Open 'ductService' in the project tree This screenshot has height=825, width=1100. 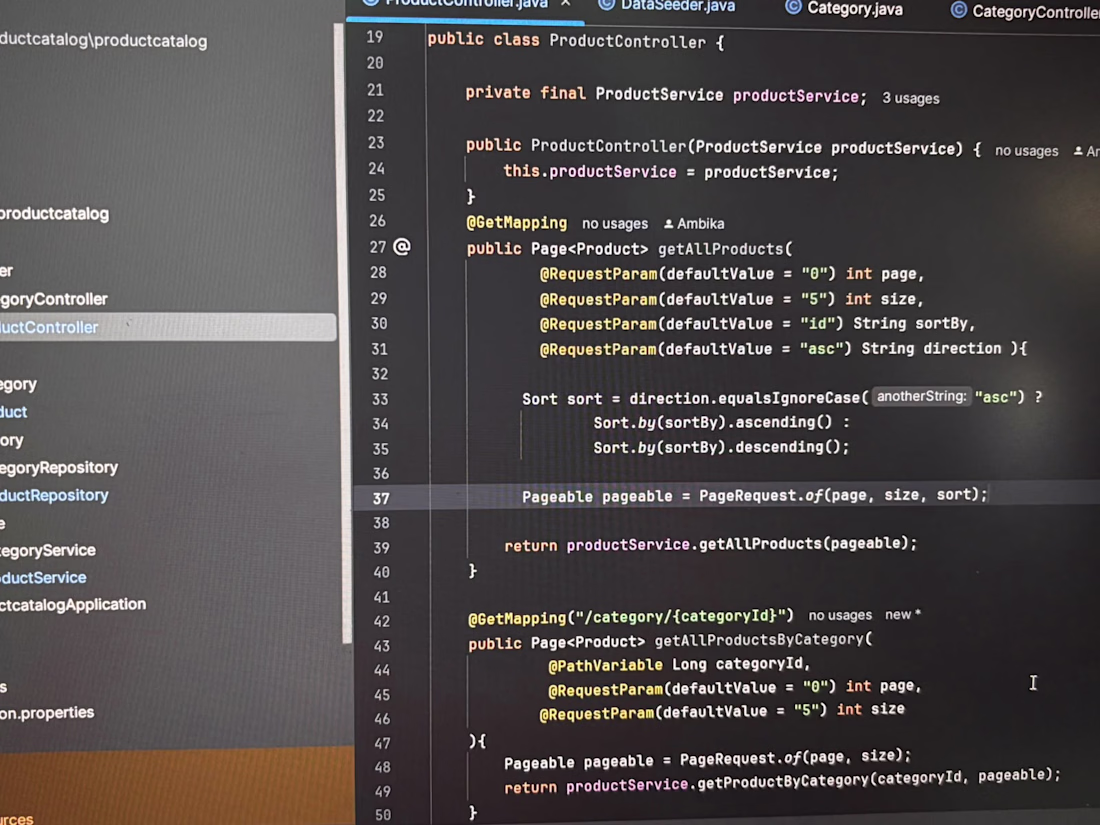(x=43, y=578)
